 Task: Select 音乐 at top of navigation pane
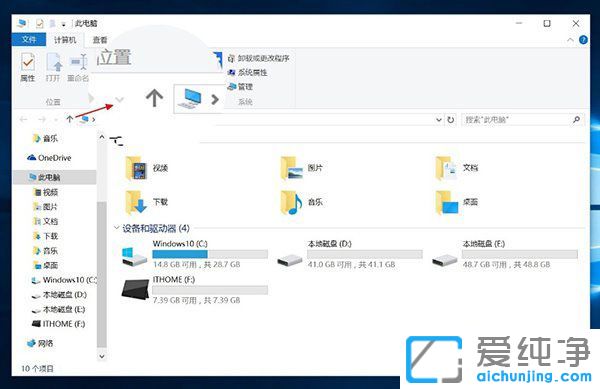pyautogui.click(x=46, y=138)
